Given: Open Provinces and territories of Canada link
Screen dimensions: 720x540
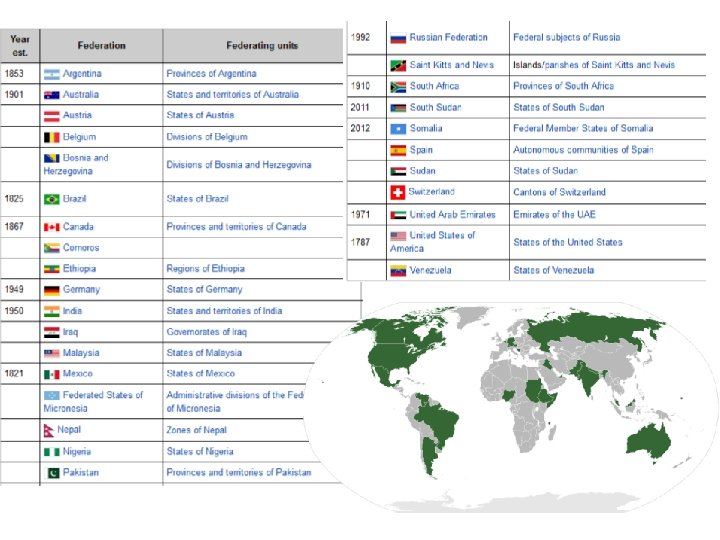Looking at the screenshot, I should tap(236, 227).
